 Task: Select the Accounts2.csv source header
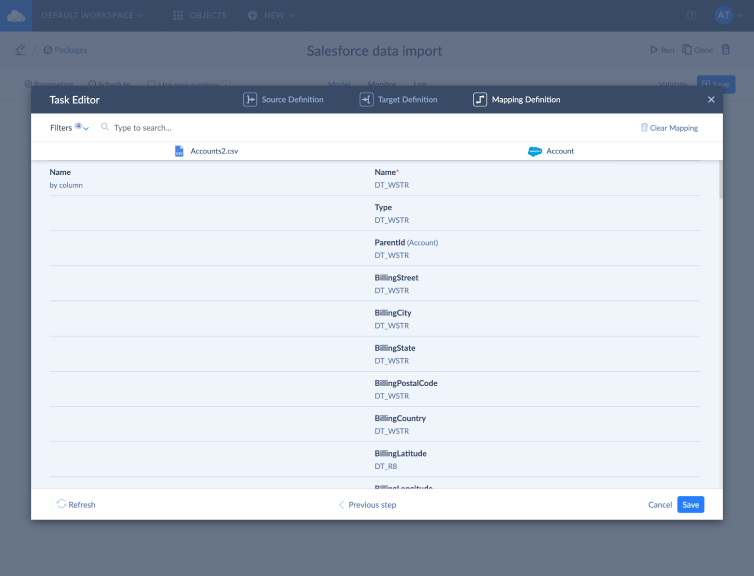pyautogui.click(x=206, y=151)
